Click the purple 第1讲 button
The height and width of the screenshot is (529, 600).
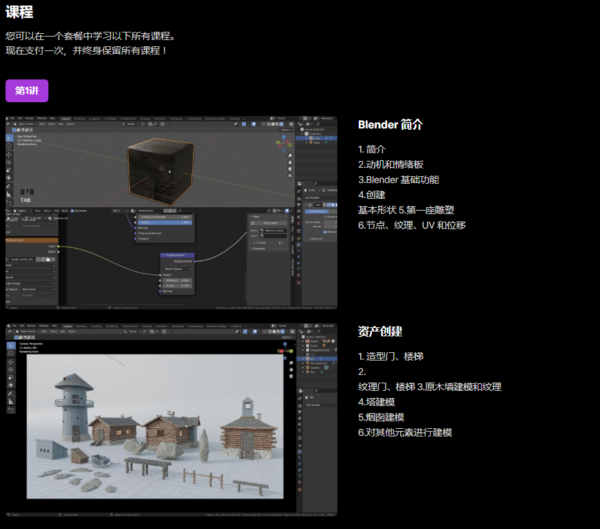tap(27, 91)
